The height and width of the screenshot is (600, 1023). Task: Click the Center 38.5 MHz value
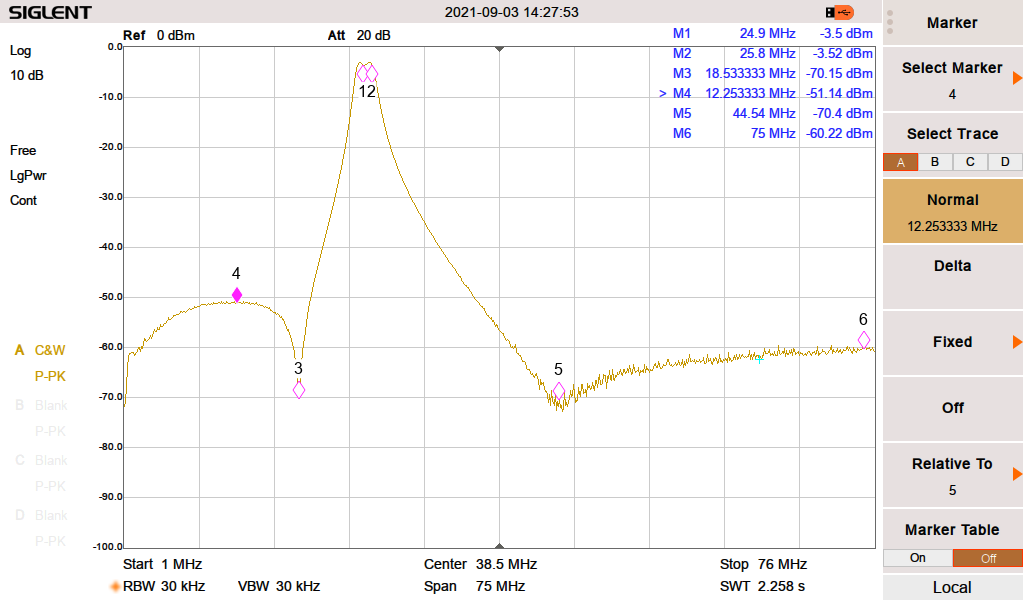pyautogui.click(x=480, y=564)
